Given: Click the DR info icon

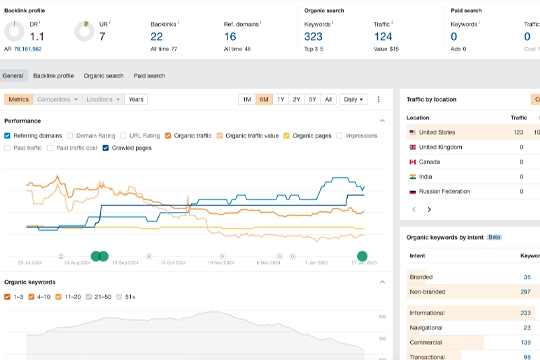Looking at the screenshot, I should 40,22.
